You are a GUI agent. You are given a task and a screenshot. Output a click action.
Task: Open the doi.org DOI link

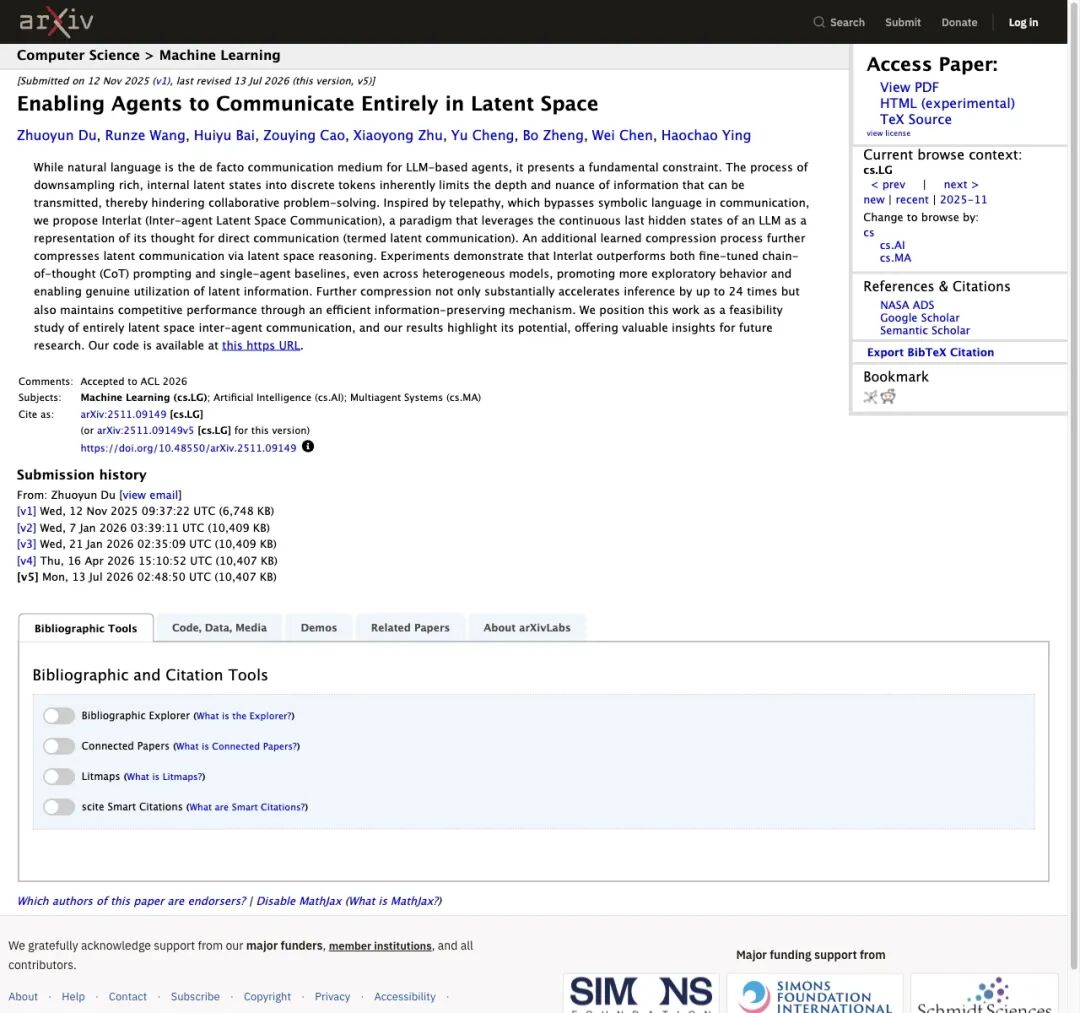tap(188, 448)
